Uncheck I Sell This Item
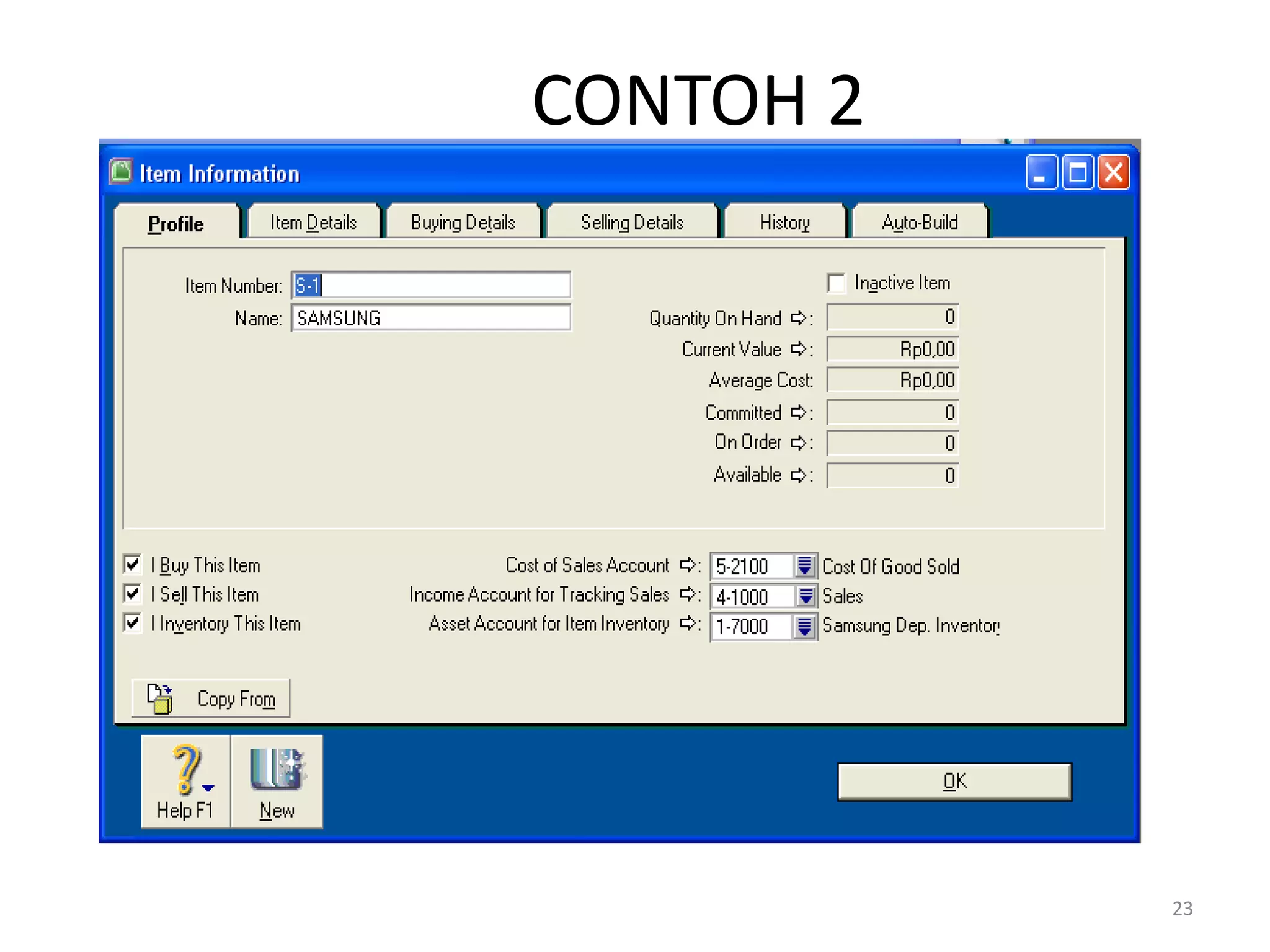 pyautogui.click(x=132, y=593)
